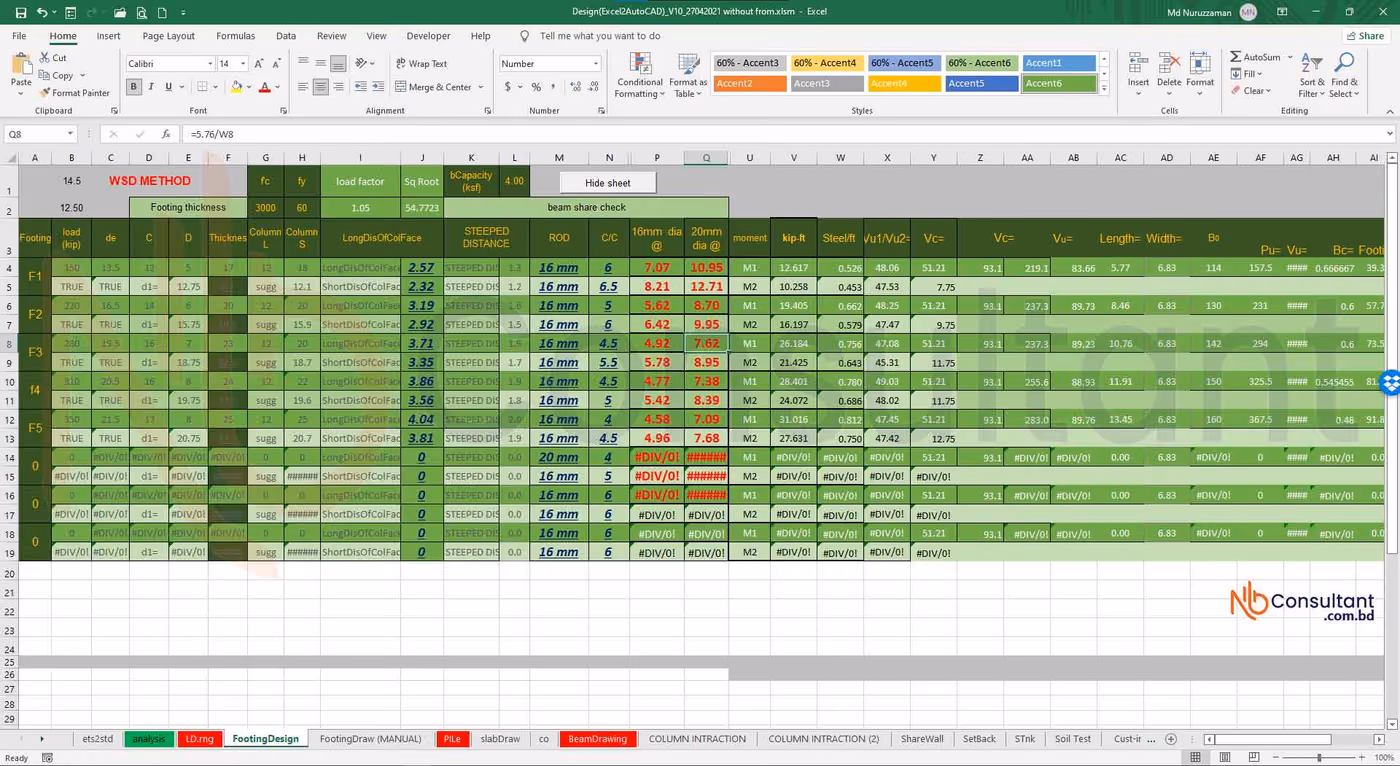The image size is (1400, 766).
Task: Open the Number format dropdown
Action: pyautogui.click(x=596, y=64)
